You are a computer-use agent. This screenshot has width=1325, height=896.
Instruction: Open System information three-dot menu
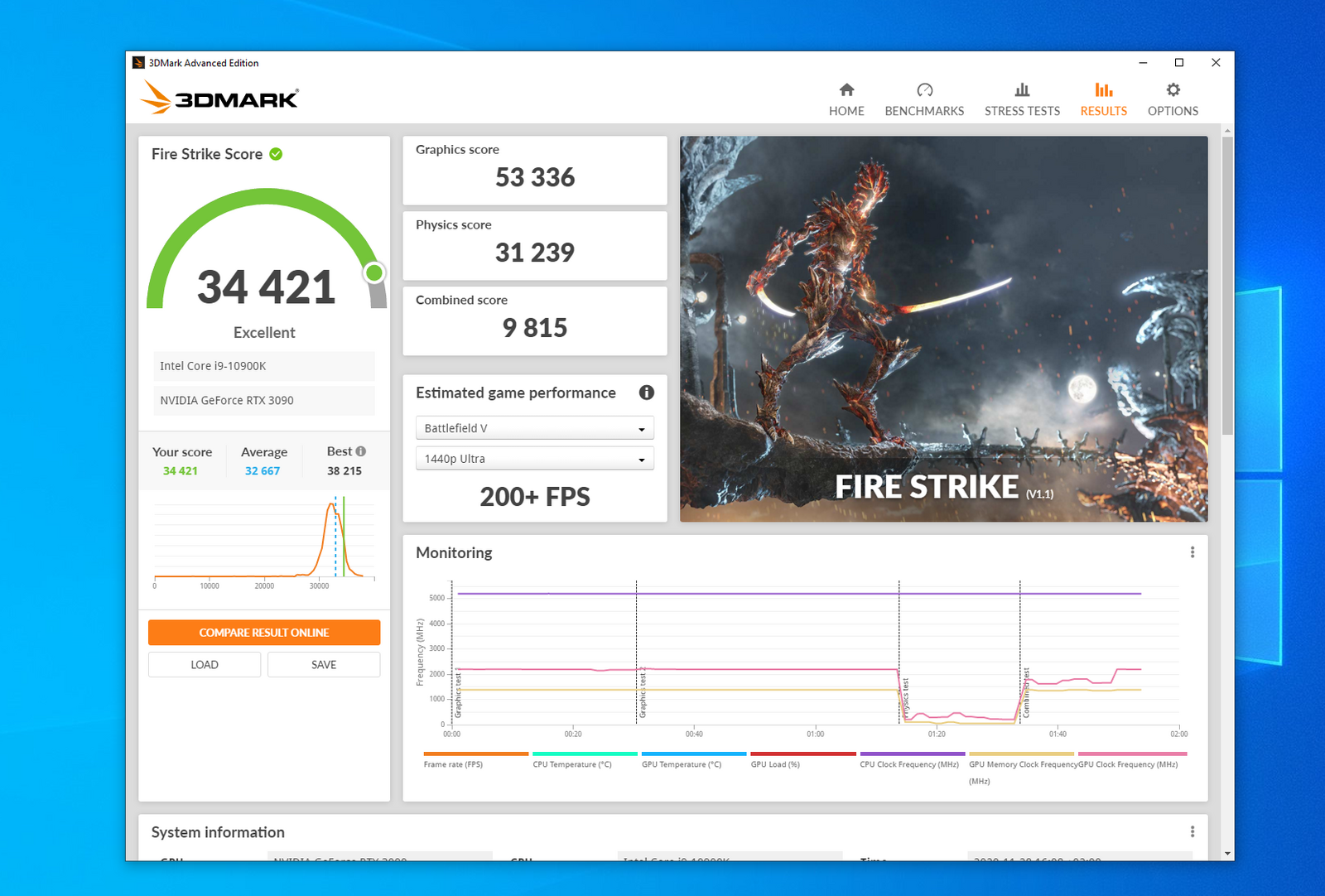click(x=1192, y=831)
